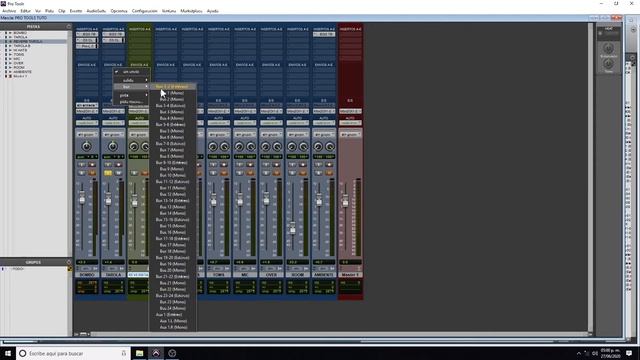
Task: Open the GRUPOS panel options menu
Action: 69,262
